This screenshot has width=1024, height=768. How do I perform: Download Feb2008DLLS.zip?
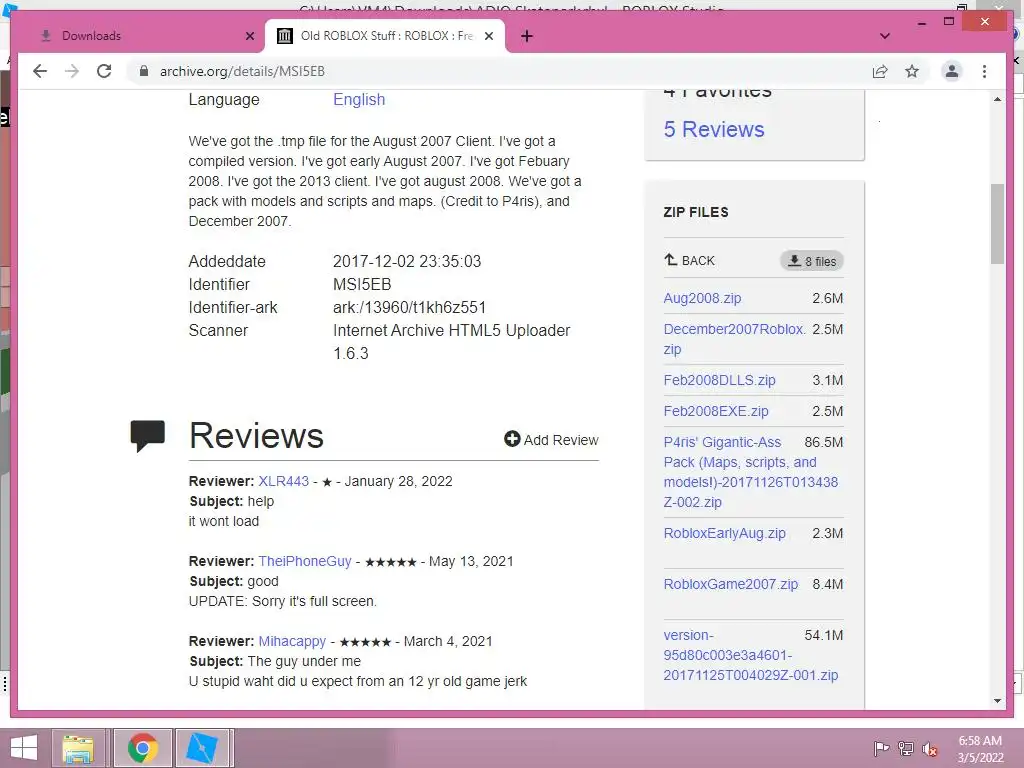[x=719, y=380]
